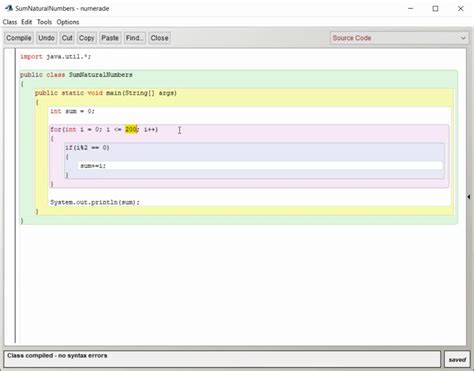The height and width of the screenshot is (371, 474).
Task: Click the 'import java.util.*;' line
Action: click(55, 57)
